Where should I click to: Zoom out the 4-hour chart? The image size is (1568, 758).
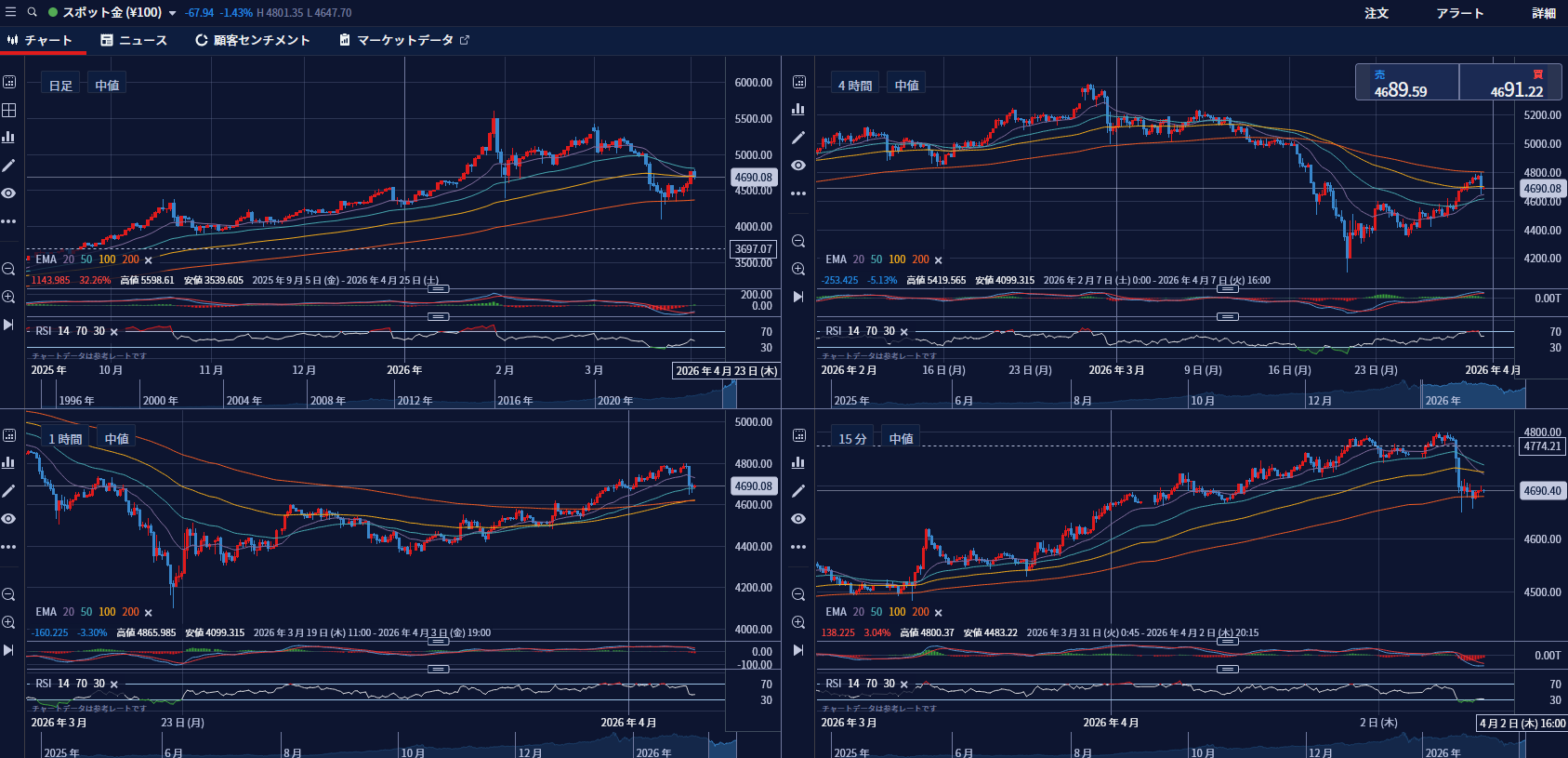[798, 241]
